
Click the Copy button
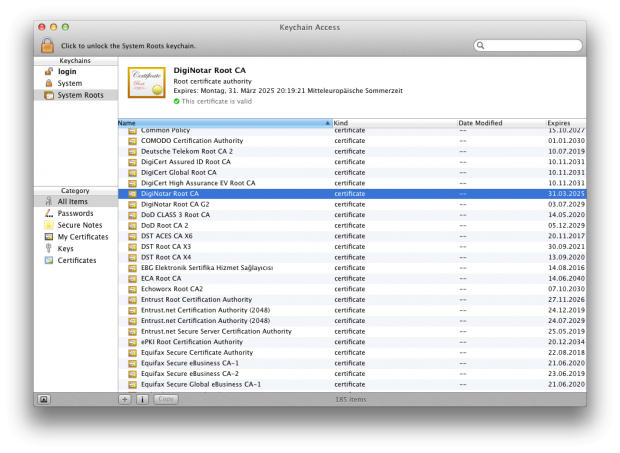[166, 399]
